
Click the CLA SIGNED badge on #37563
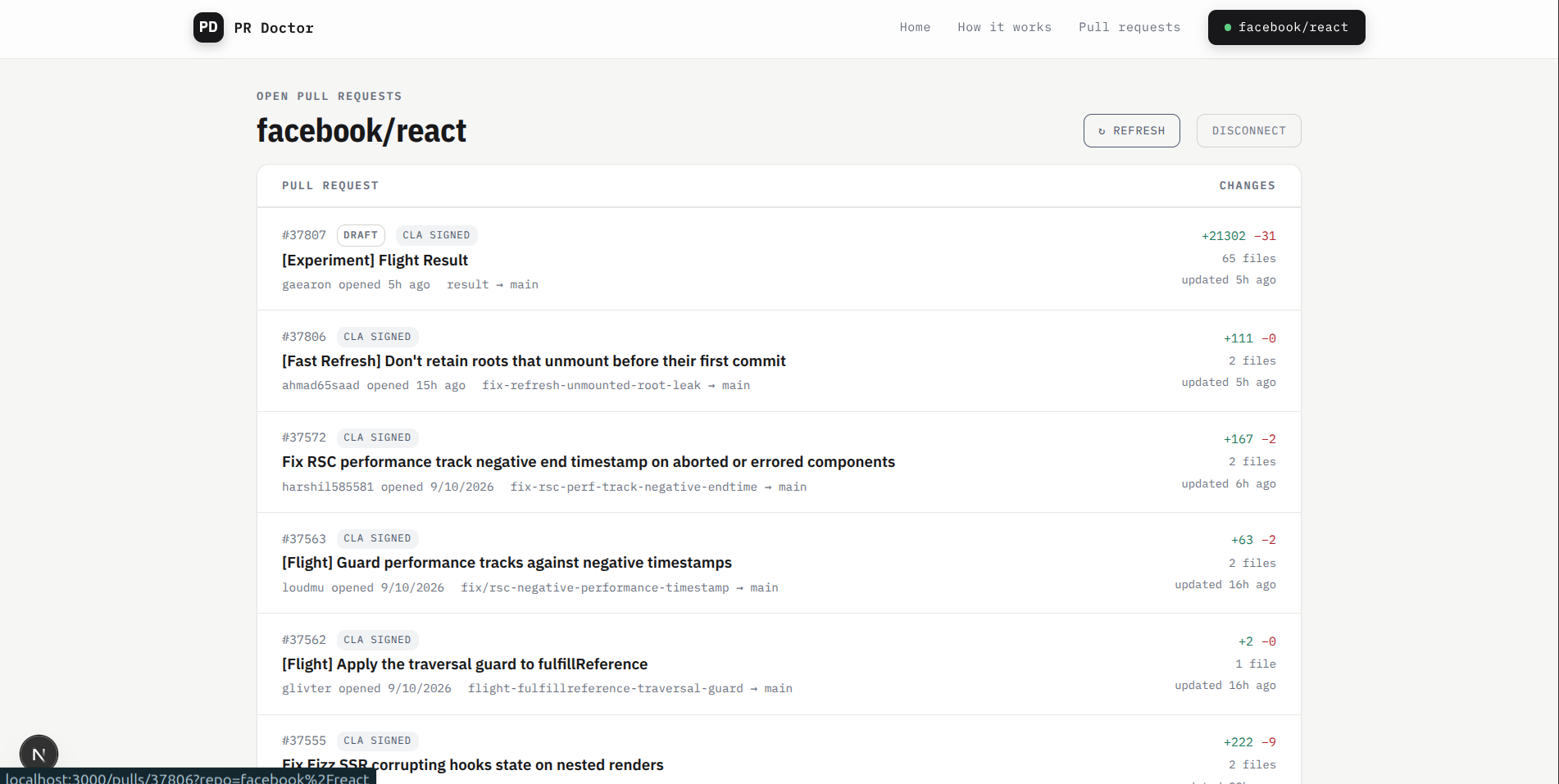point(377,538)
